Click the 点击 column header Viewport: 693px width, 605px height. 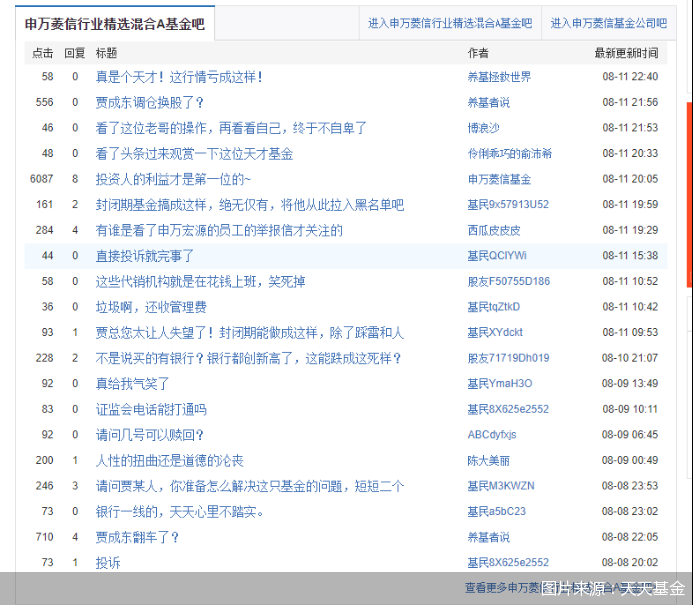click(x=42, y=53)
